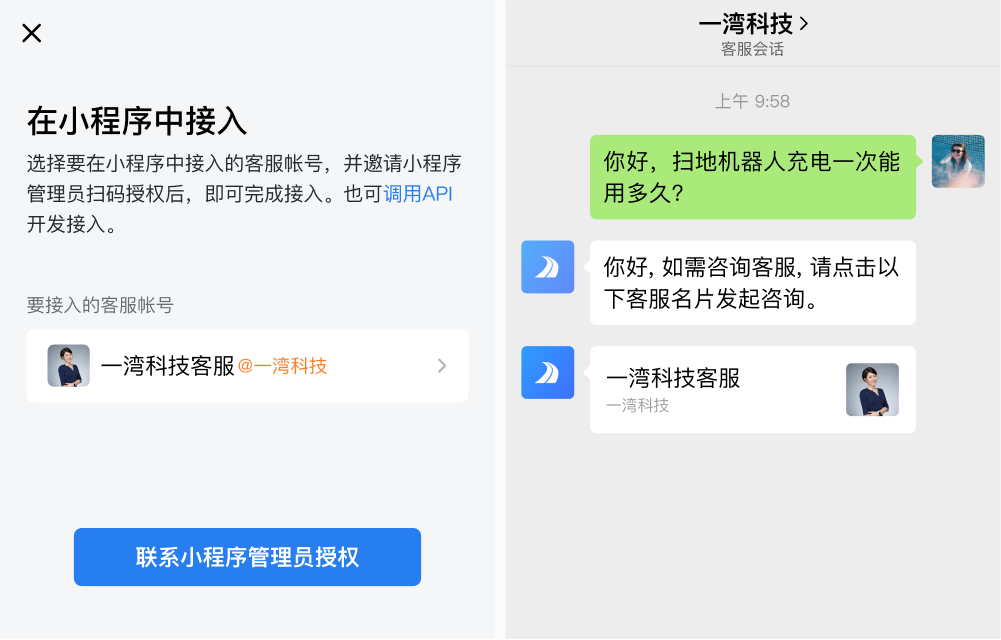
Task: Select the 一湾科技客服 account avatar in selector
Action: [x=69, y=366]
